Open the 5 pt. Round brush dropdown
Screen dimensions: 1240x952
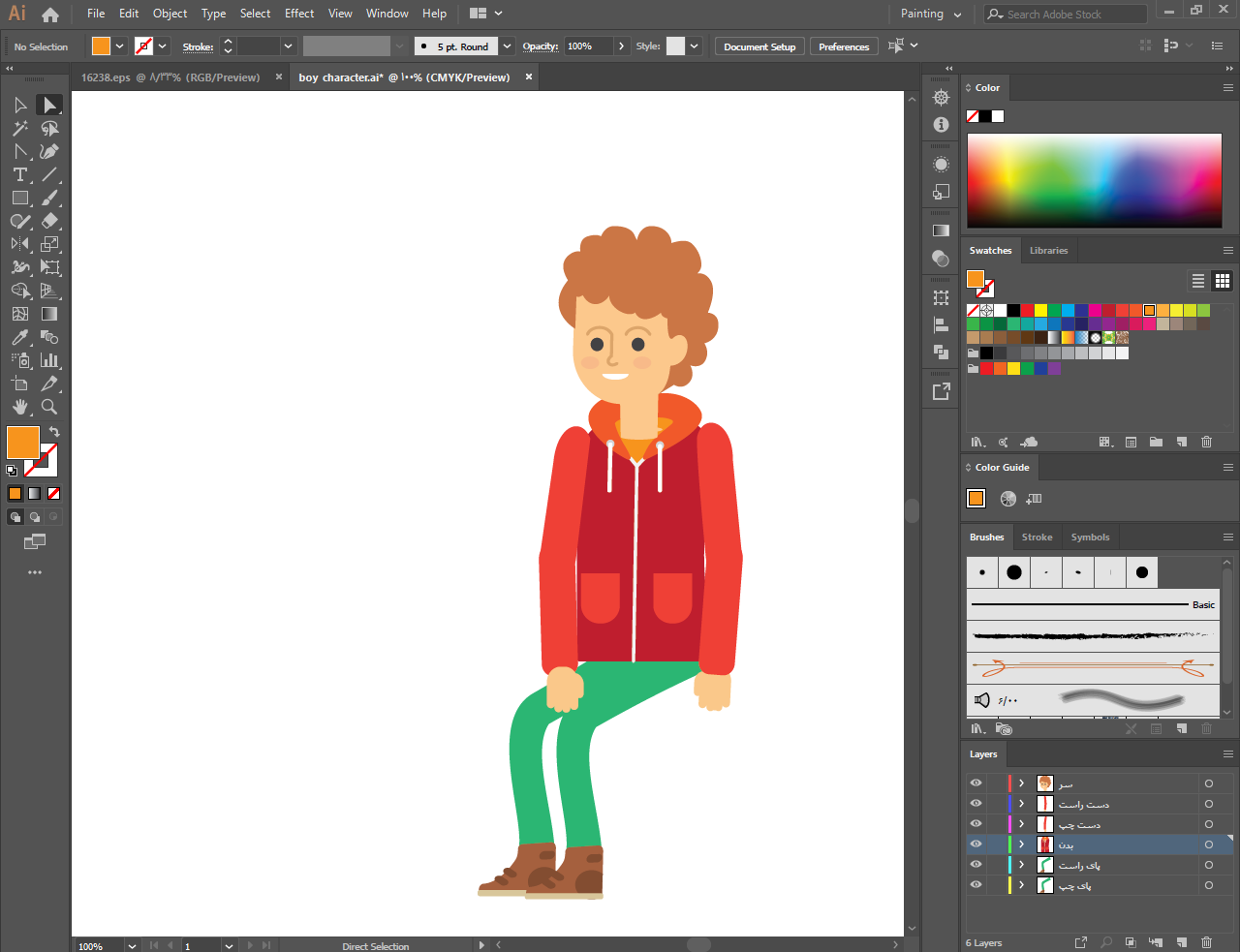click(x=507, y=46)
